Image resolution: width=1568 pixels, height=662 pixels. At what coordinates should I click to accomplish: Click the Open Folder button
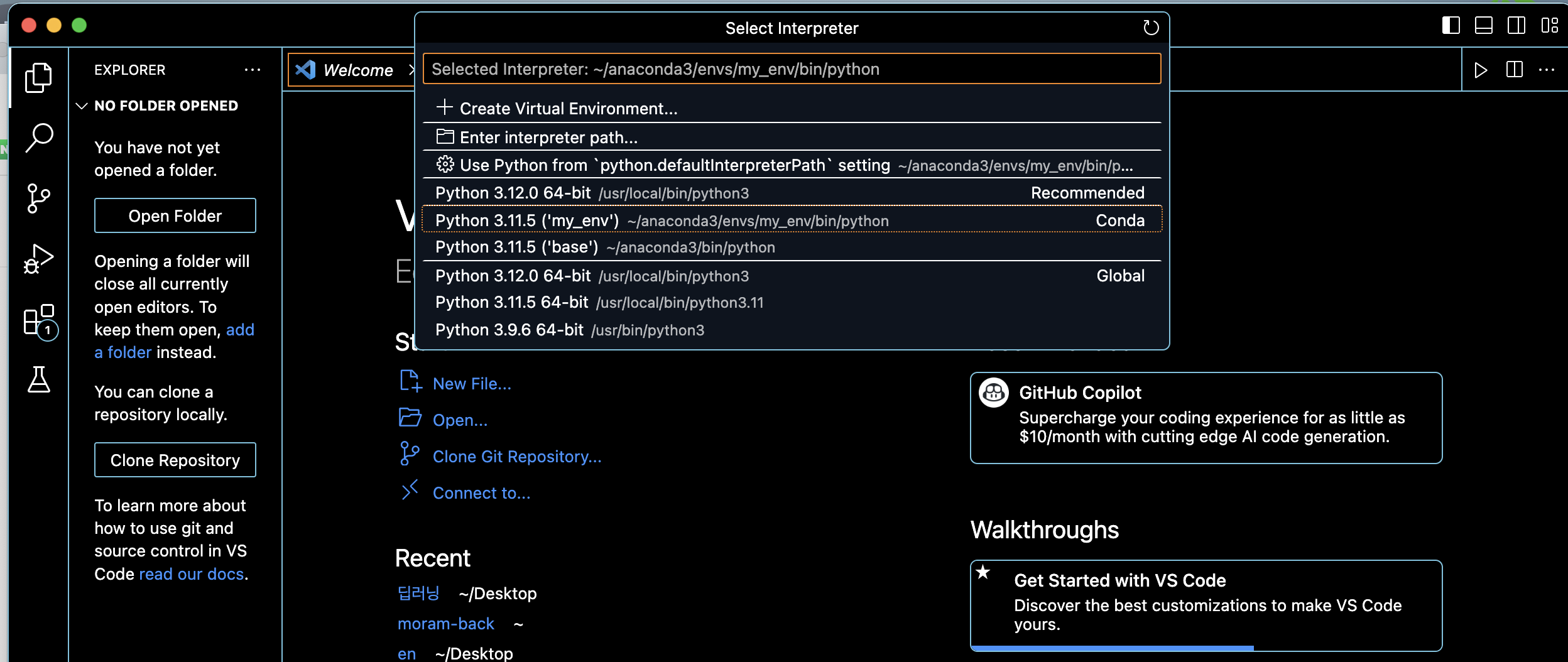point(175,215)
